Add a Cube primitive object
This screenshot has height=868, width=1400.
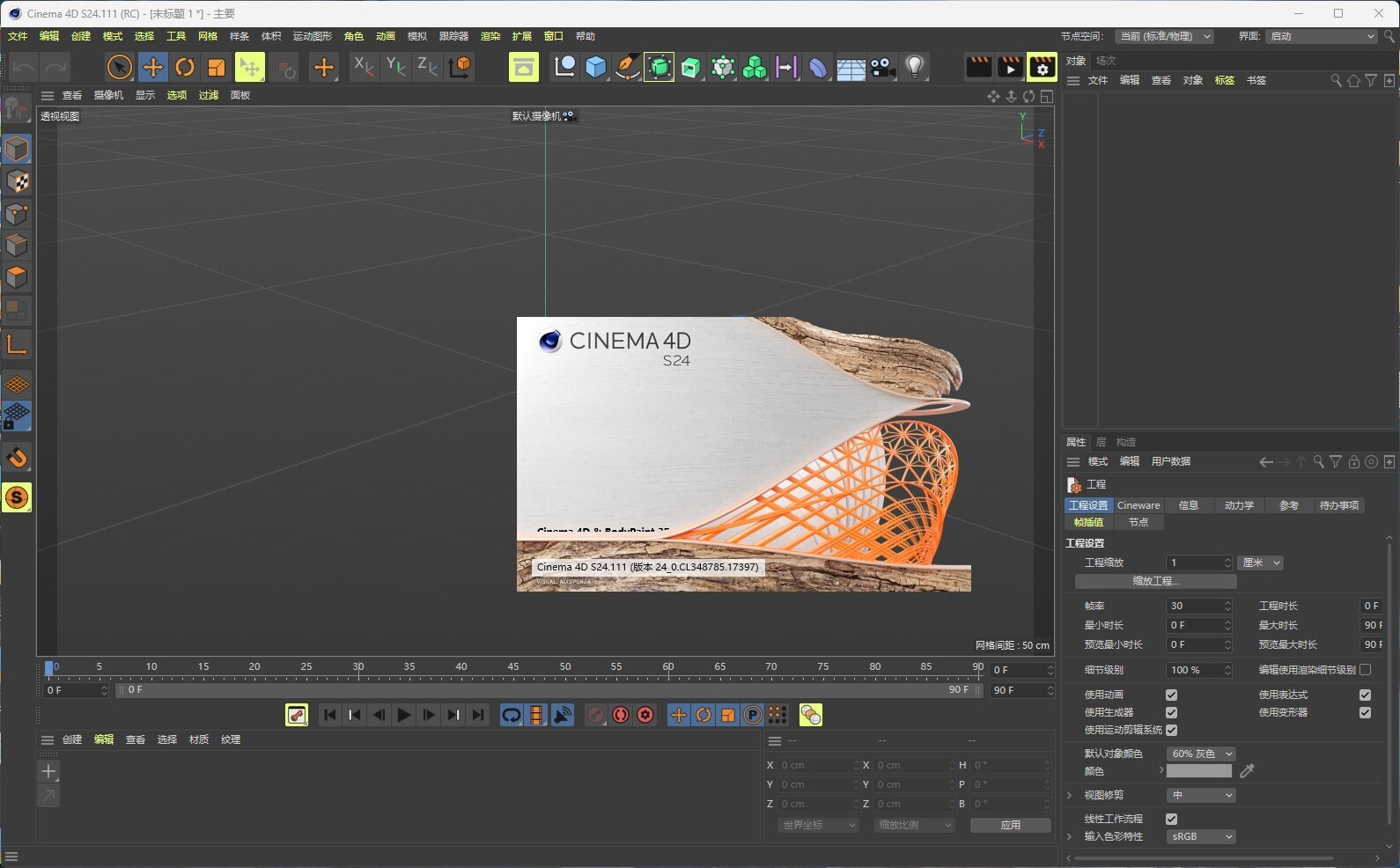pyautogui.click(x=596, y=67)
